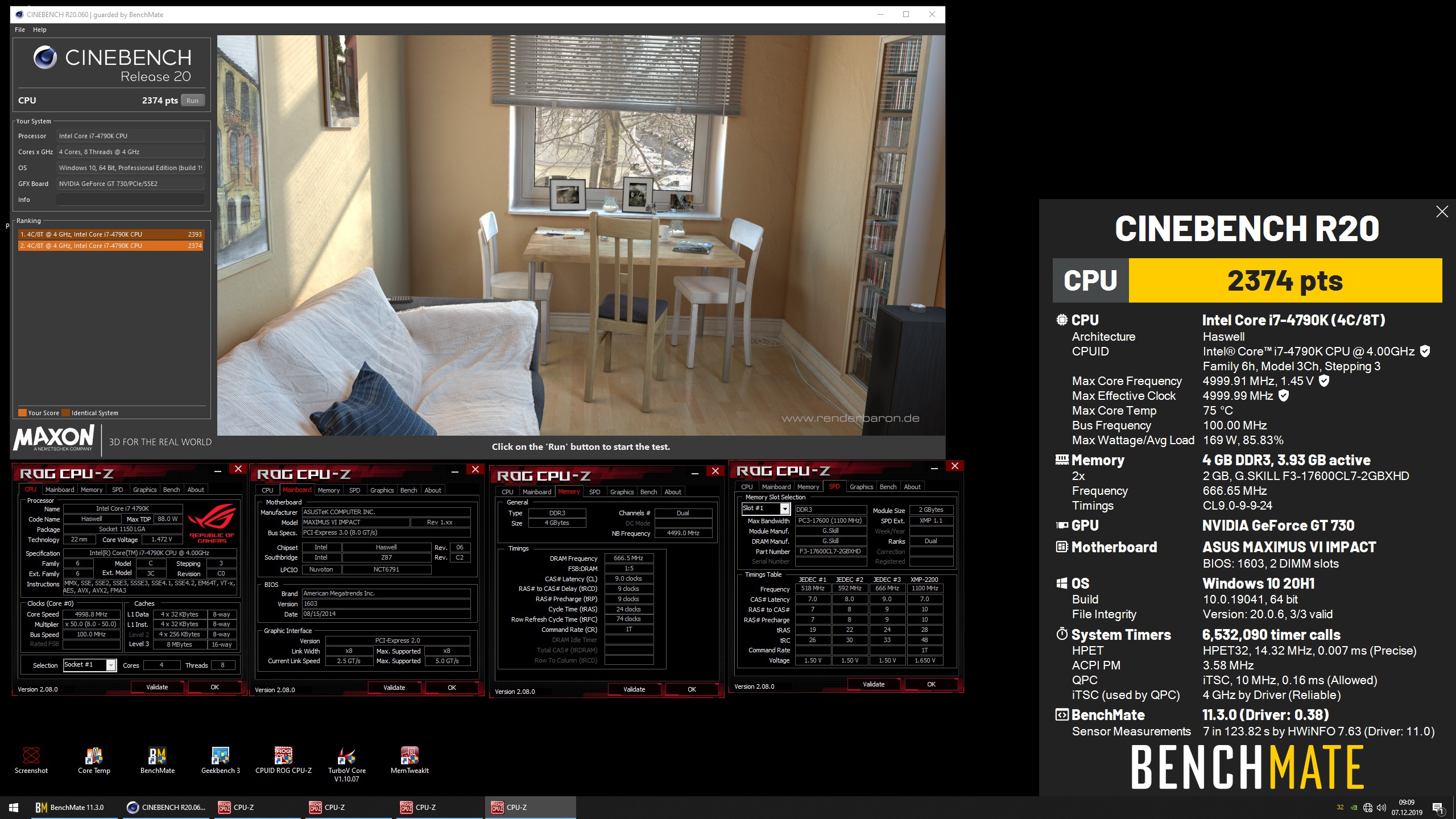Open the Cinebench File menu
This screenshot has height=819, width=1456.
(x=20, y=30)
